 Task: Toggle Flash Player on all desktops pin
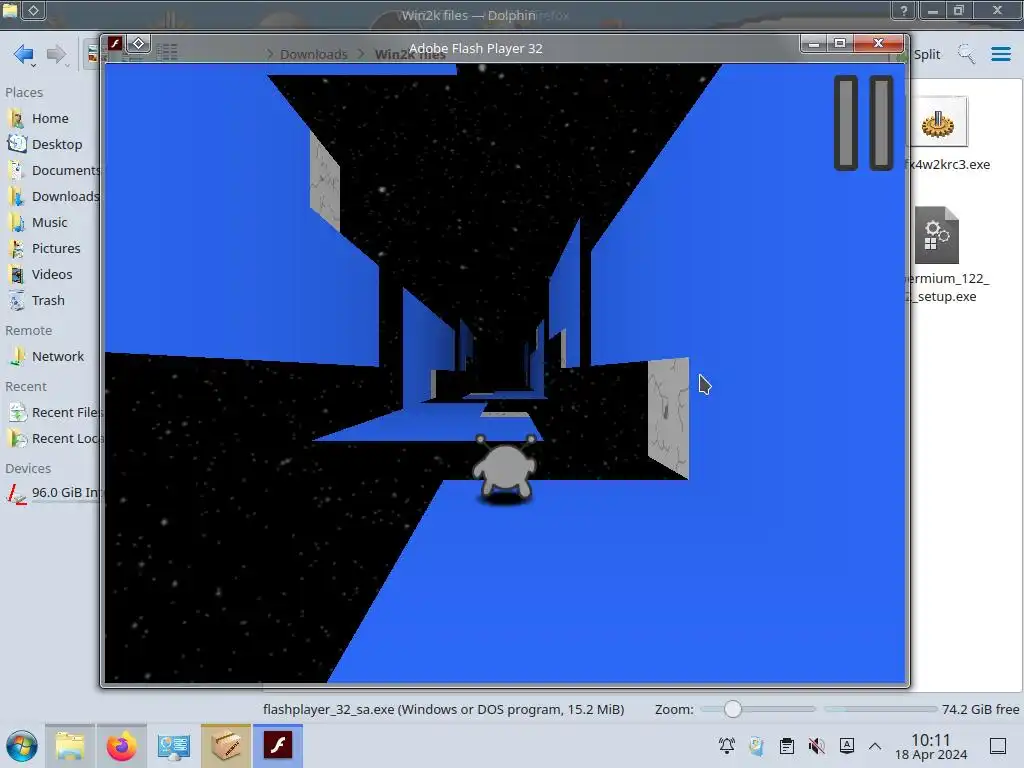(x=138, y=44)
